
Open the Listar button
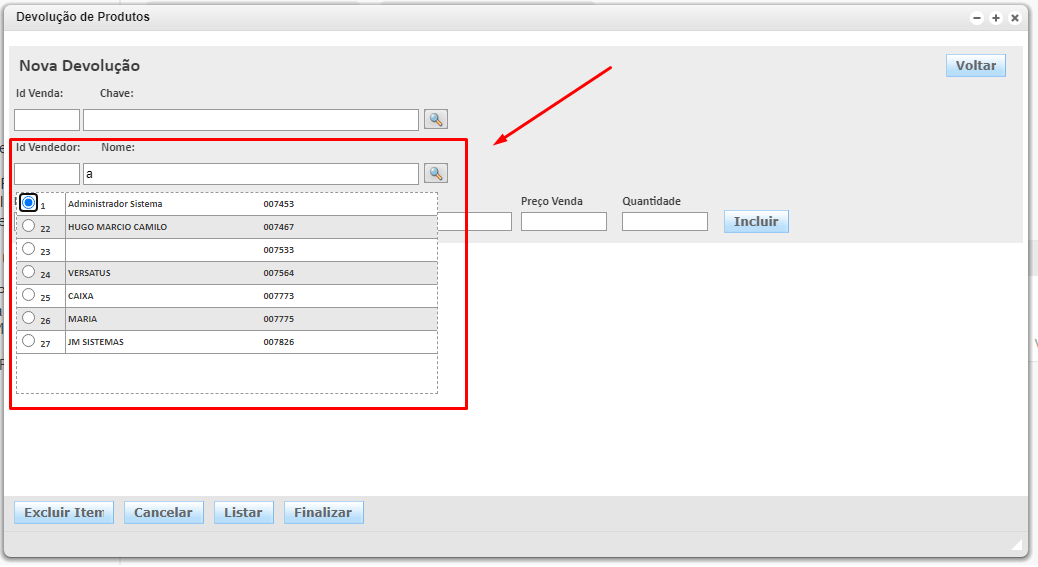(243, 512)
